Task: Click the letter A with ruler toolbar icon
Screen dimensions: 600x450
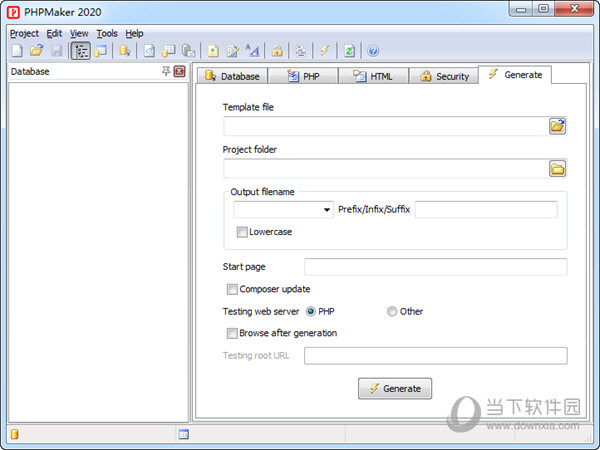Action: point(253,51)
